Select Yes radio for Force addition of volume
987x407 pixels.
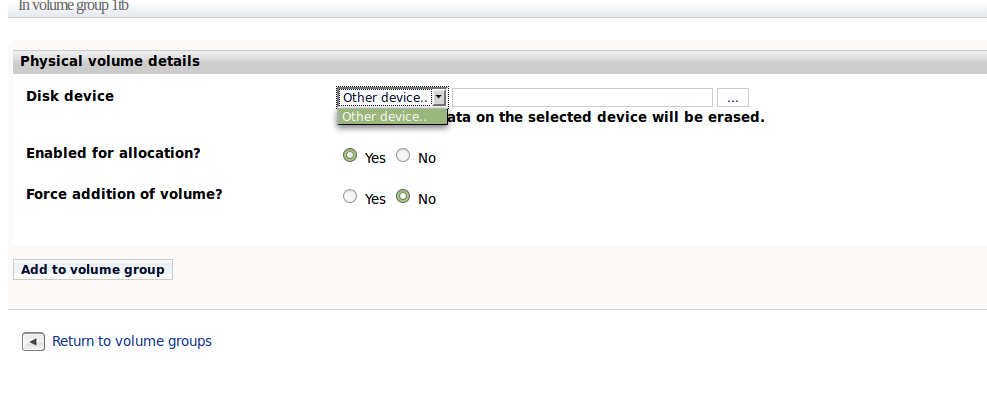pyautogui.click(x=350, y=197)
